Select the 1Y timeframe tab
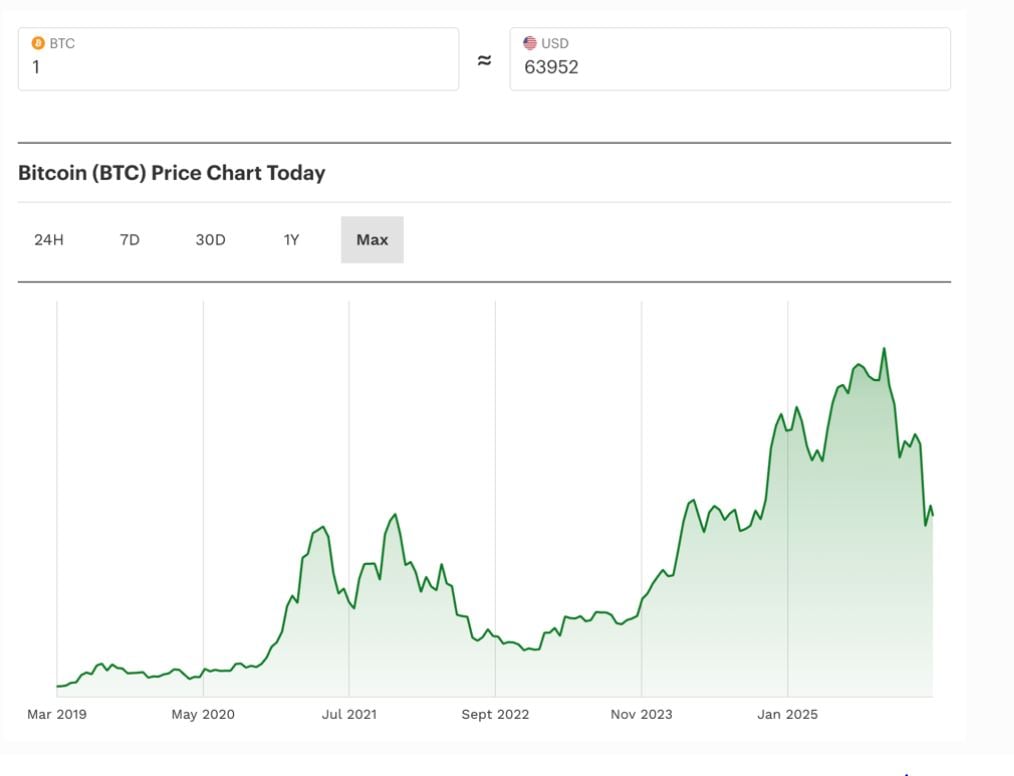Image resolution: width=1014 pixels, height=776 pixels. pos(291,239)
